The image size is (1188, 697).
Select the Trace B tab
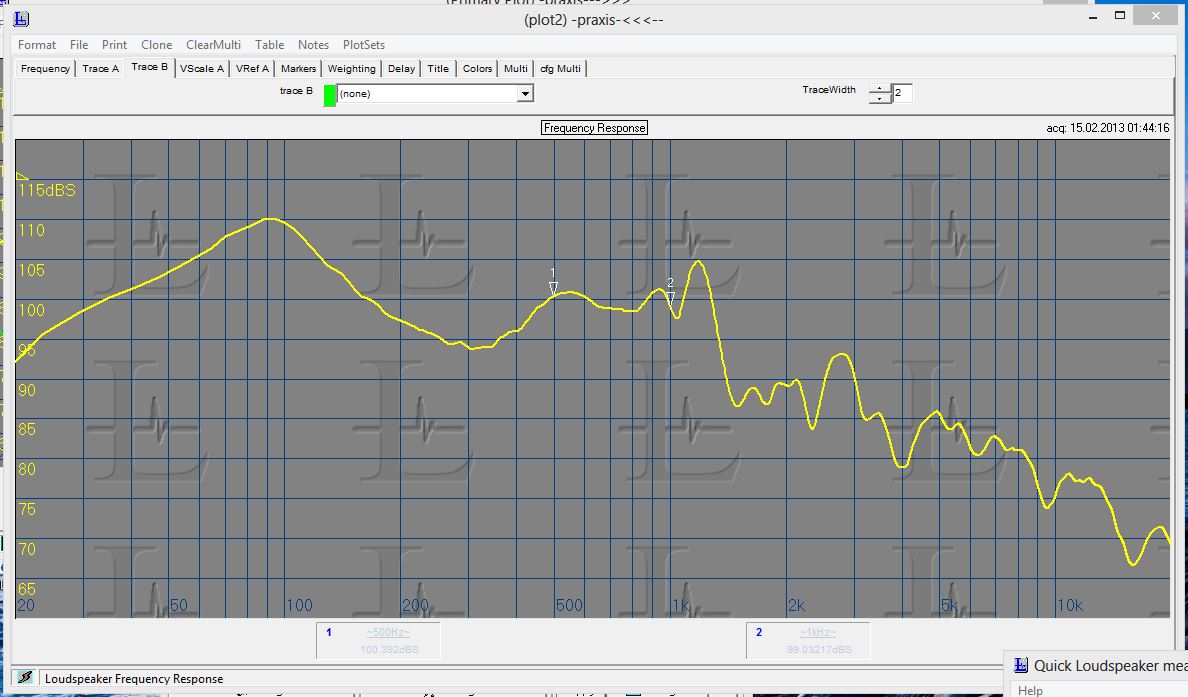149,67
